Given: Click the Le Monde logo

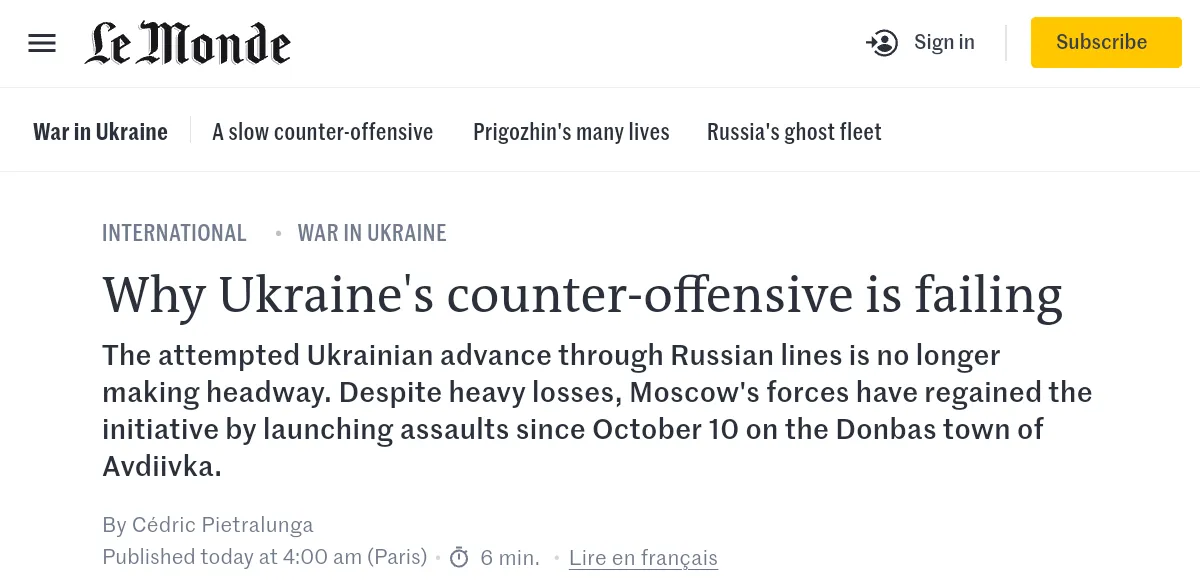Looking at the screenshot, I should [x=188, y=43].
